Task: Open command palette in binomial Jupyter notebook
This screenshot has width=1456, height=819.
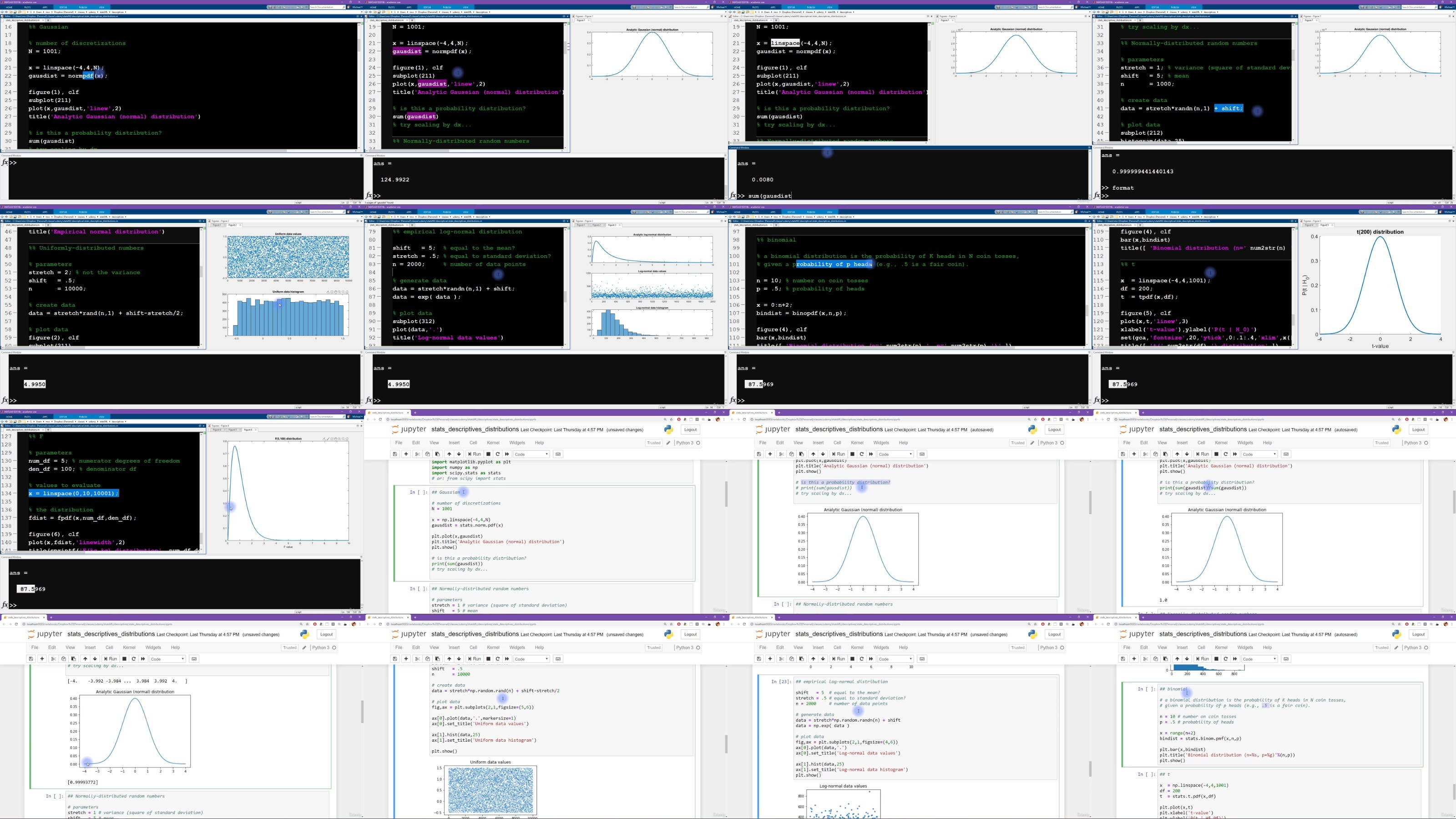Action: click(1286, 658)
